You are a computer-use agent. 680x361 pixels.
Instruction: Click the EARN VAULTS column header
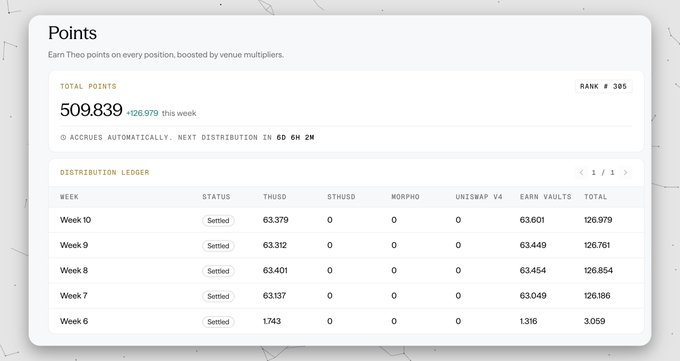(546, 197)
